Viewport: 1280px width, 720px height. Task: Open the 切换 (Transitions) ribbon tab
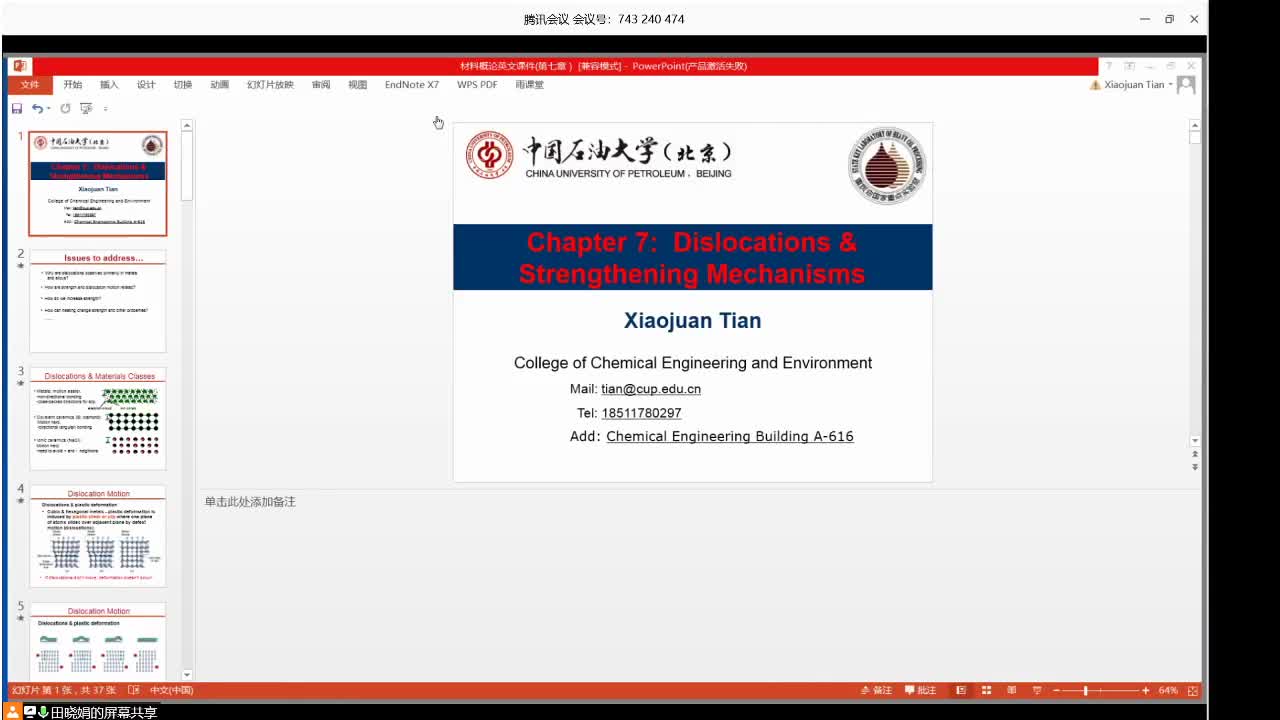pos(183,85)
